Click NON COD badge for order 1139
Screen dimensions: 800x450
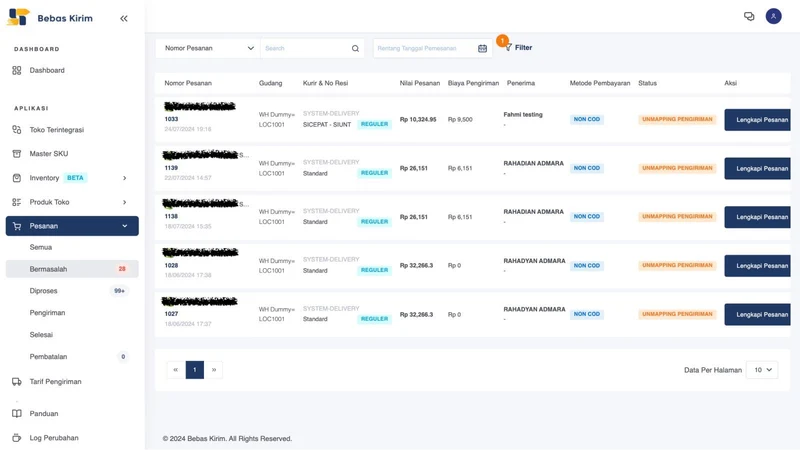pyautogui.click(x=587, y=168)
